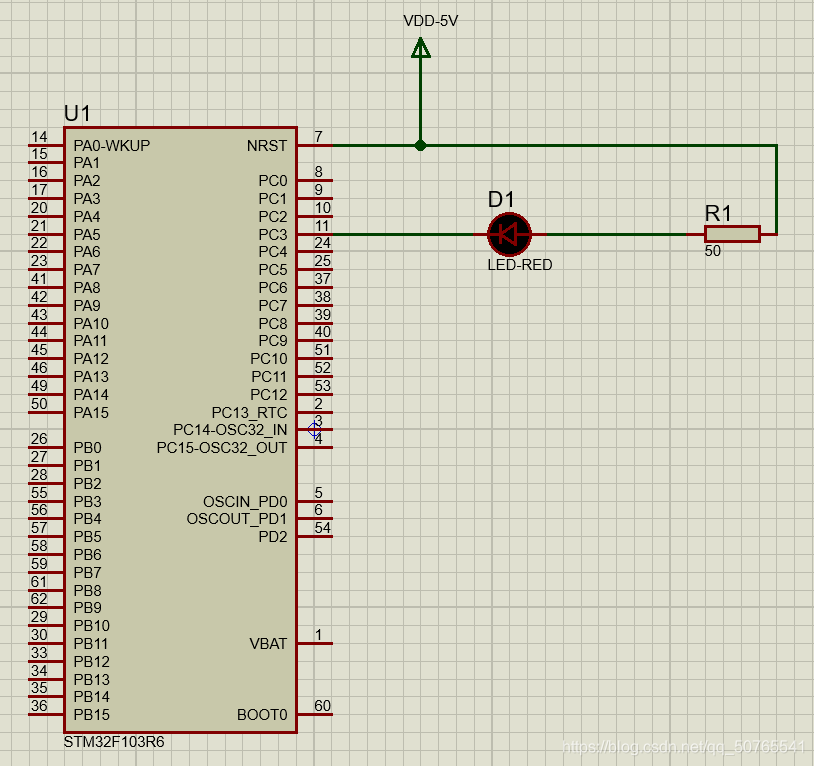The image size is (814, 766).
Task: Click the PC13_RTC pin name
Action: point(249,413)
